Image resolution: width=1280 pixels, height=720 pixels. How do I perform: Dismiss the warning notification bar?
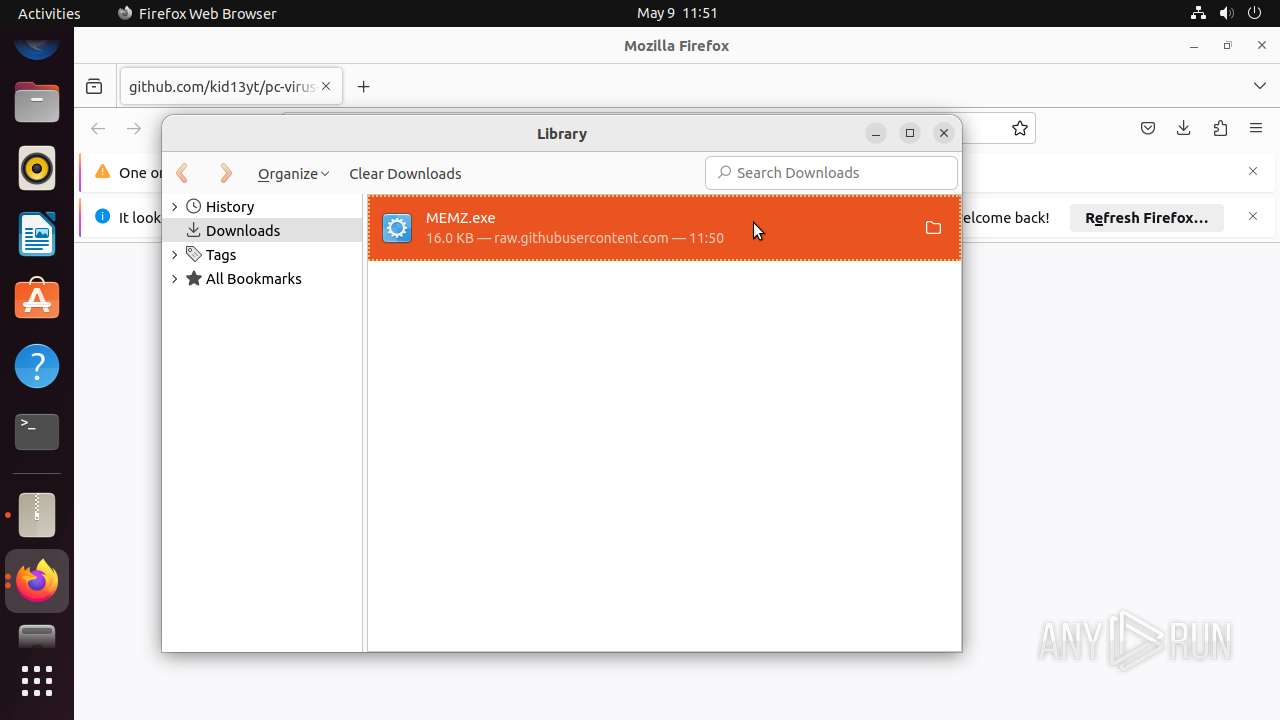pos(1253,172)
